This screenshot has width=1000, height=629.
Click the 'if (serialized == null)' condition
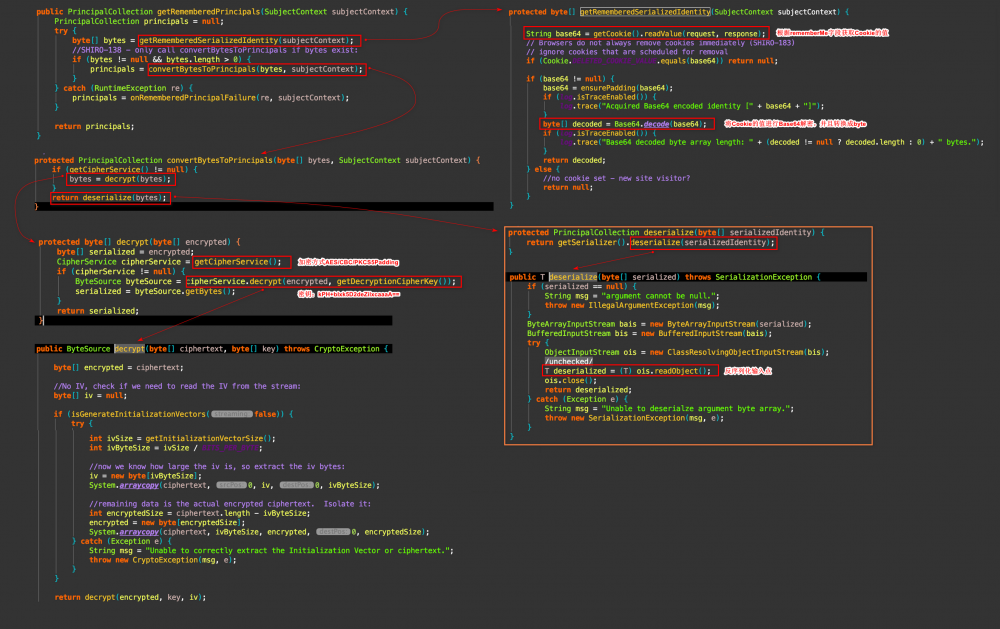[x=582, y=286]
